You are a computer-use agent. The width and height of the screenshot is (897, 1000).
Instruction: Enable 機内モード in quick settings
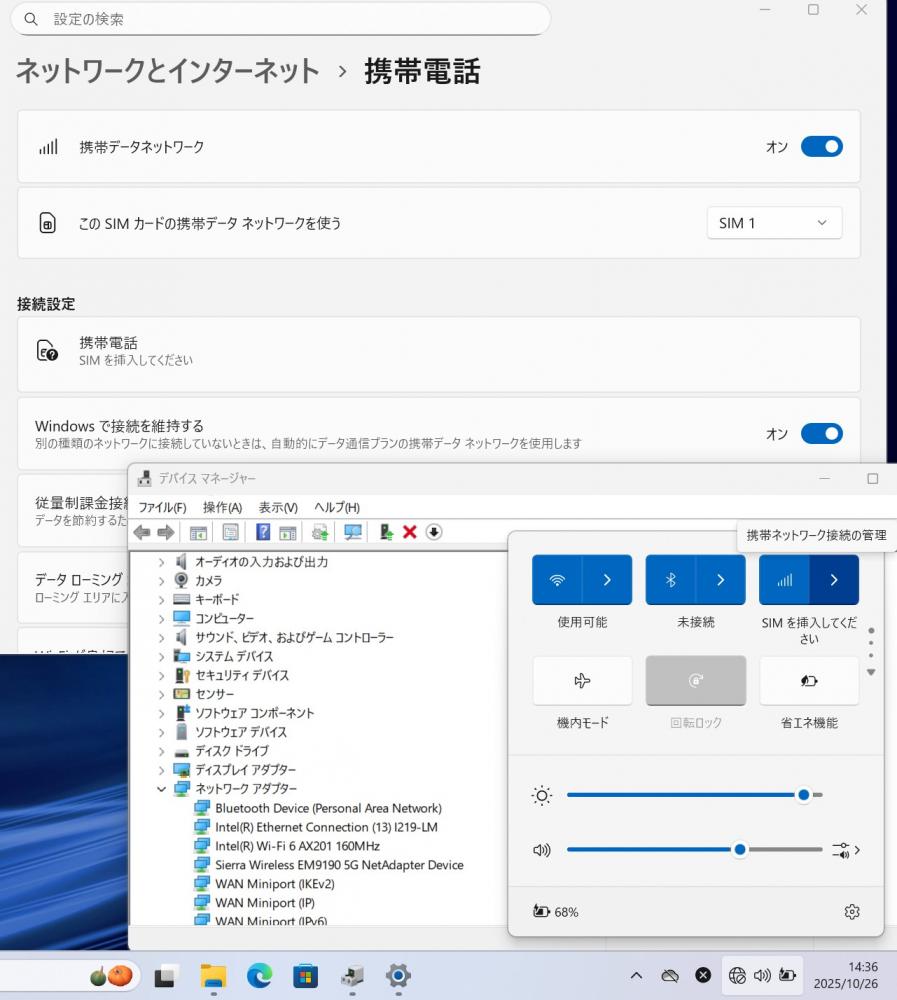(582, 681)
